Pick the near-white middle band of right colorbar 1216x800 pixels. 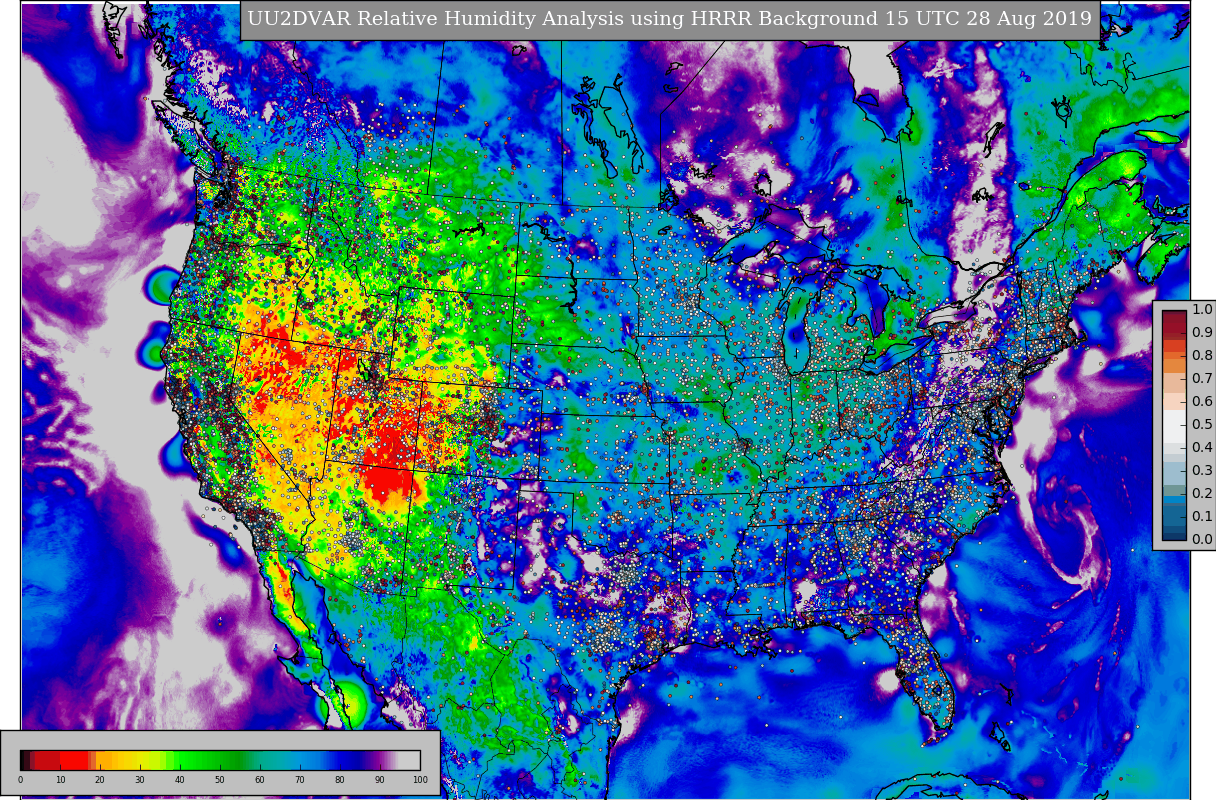coord(1175,426)
